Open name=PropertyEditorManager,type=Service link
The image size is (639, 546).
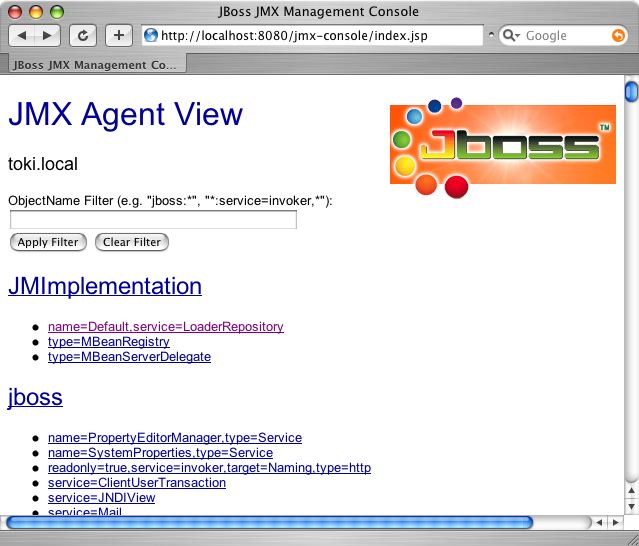tap(175, 438)
